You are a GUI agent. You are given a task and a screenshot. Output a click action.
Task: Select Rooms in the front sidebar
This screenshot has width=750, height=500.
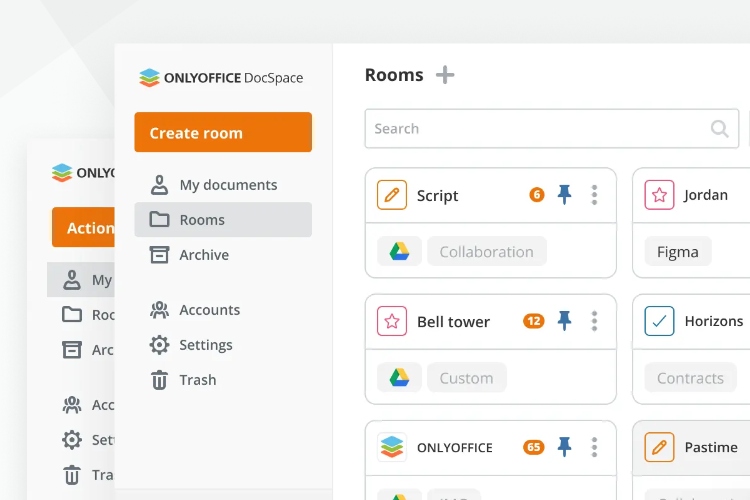[223, 220]
